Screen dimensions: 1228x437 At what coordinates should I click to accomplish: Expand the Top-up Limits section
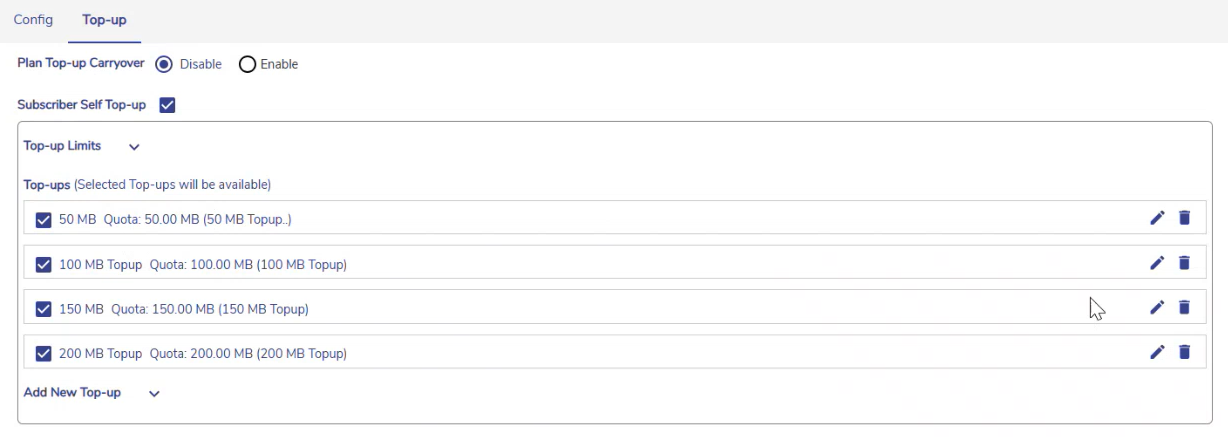(x=134, y=147)
